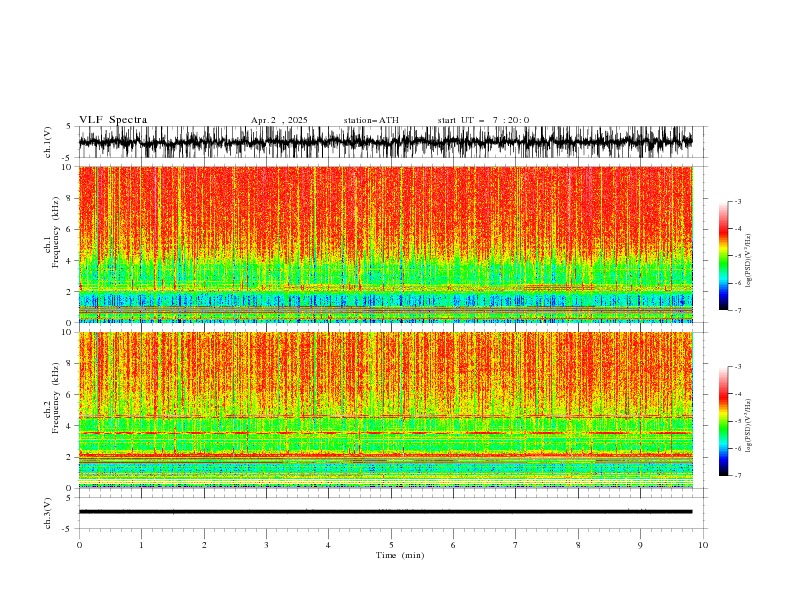Screen dimensions: 792x612
Task: Click the "-3" label on ch.2 color bar
Action: pos(737,367)
